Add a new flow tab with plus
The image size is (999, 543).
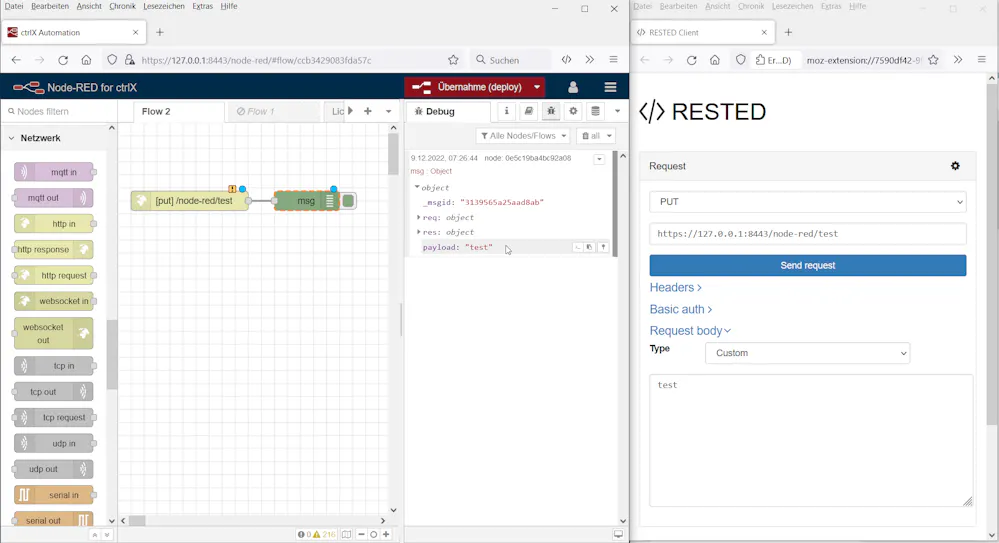click(368, 111)
